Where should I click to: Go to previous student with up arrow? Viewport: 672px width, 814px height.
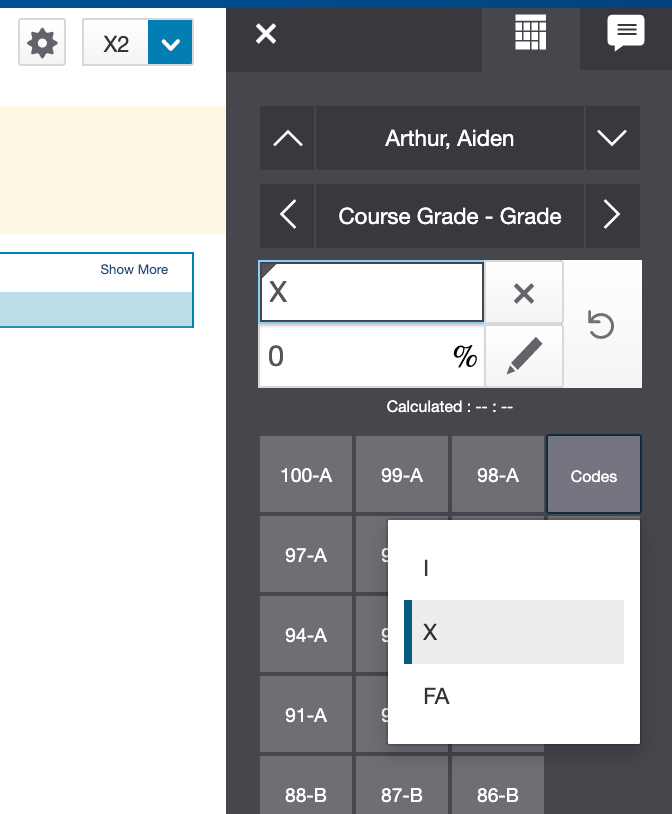point(287,139)
